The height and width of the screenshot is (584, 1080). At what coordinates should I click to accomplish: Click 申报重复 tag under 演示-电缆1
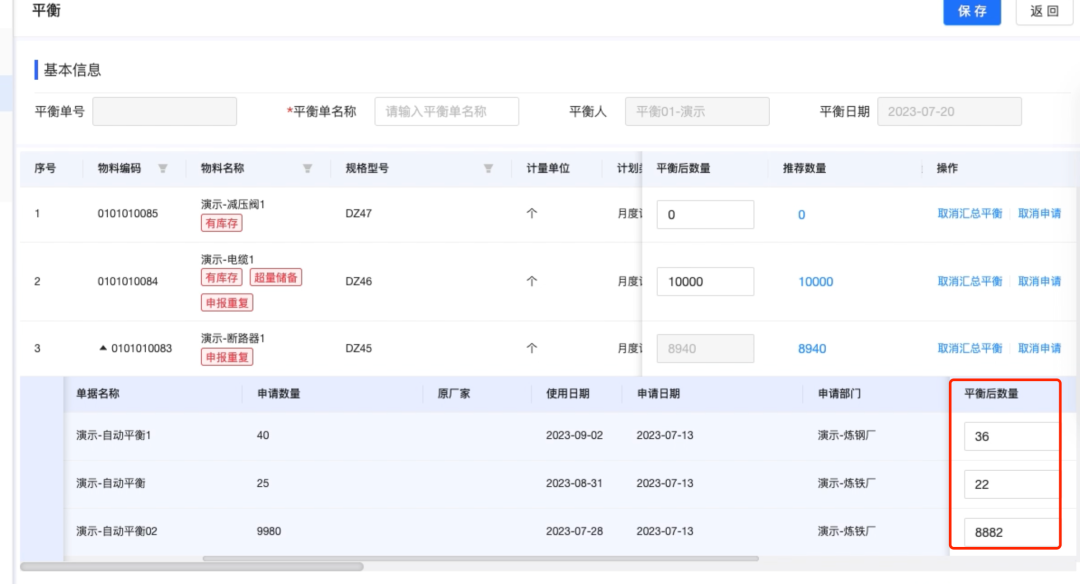[x=227, y=303]
